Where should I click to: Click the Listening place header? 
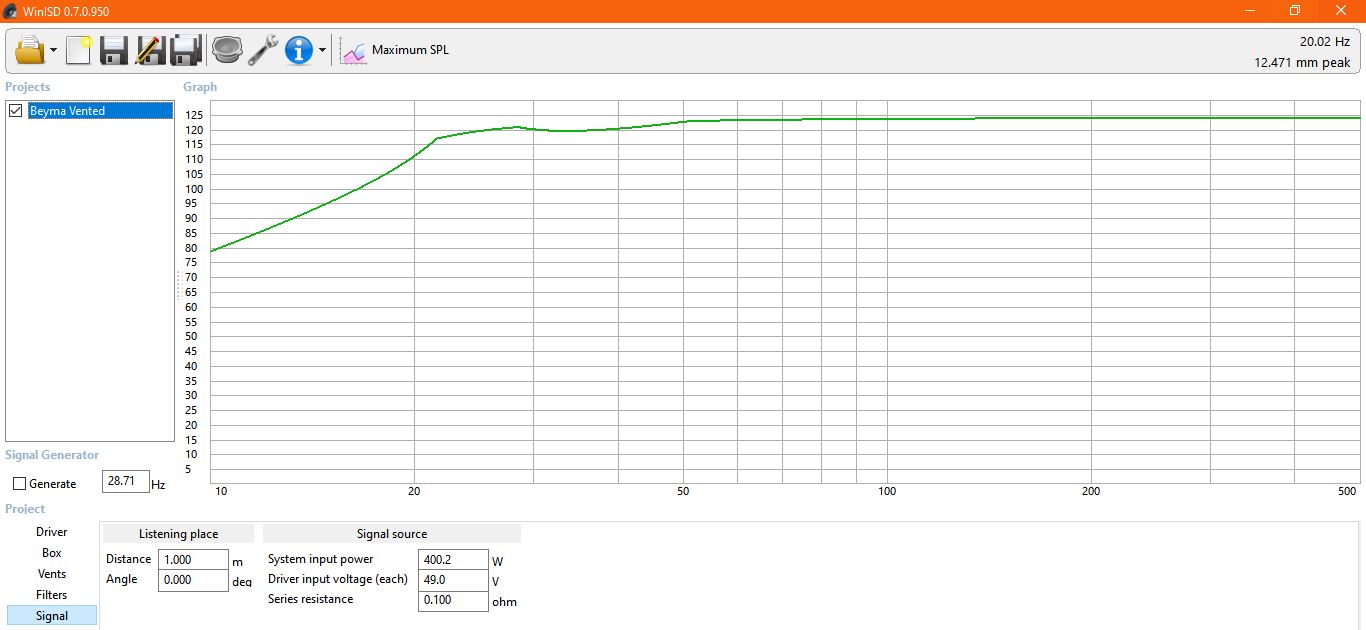(178, 534)
